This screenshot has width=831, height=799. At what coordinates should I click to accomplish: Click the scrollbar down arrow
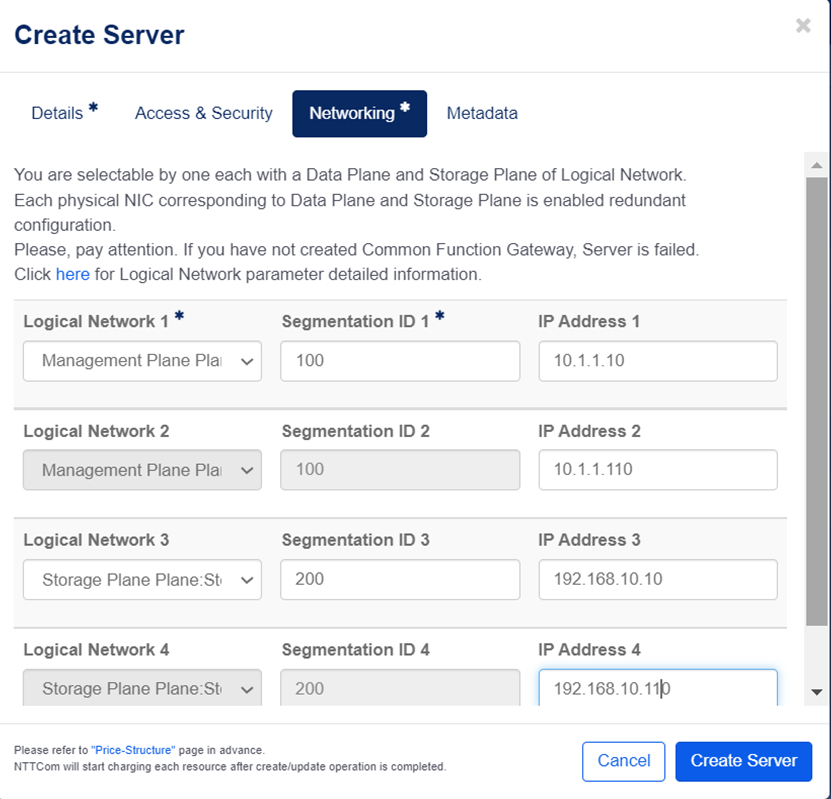point(816,691)
